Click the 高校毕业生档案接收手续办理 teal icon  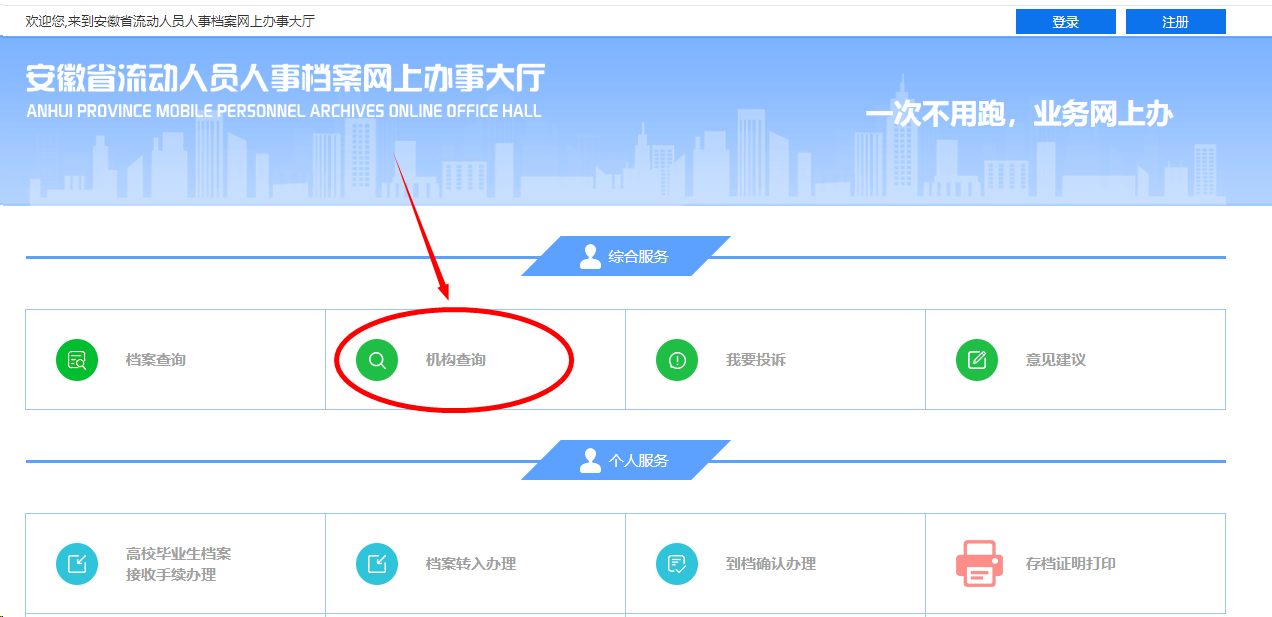pyautogui.click(x=77, y=564)
